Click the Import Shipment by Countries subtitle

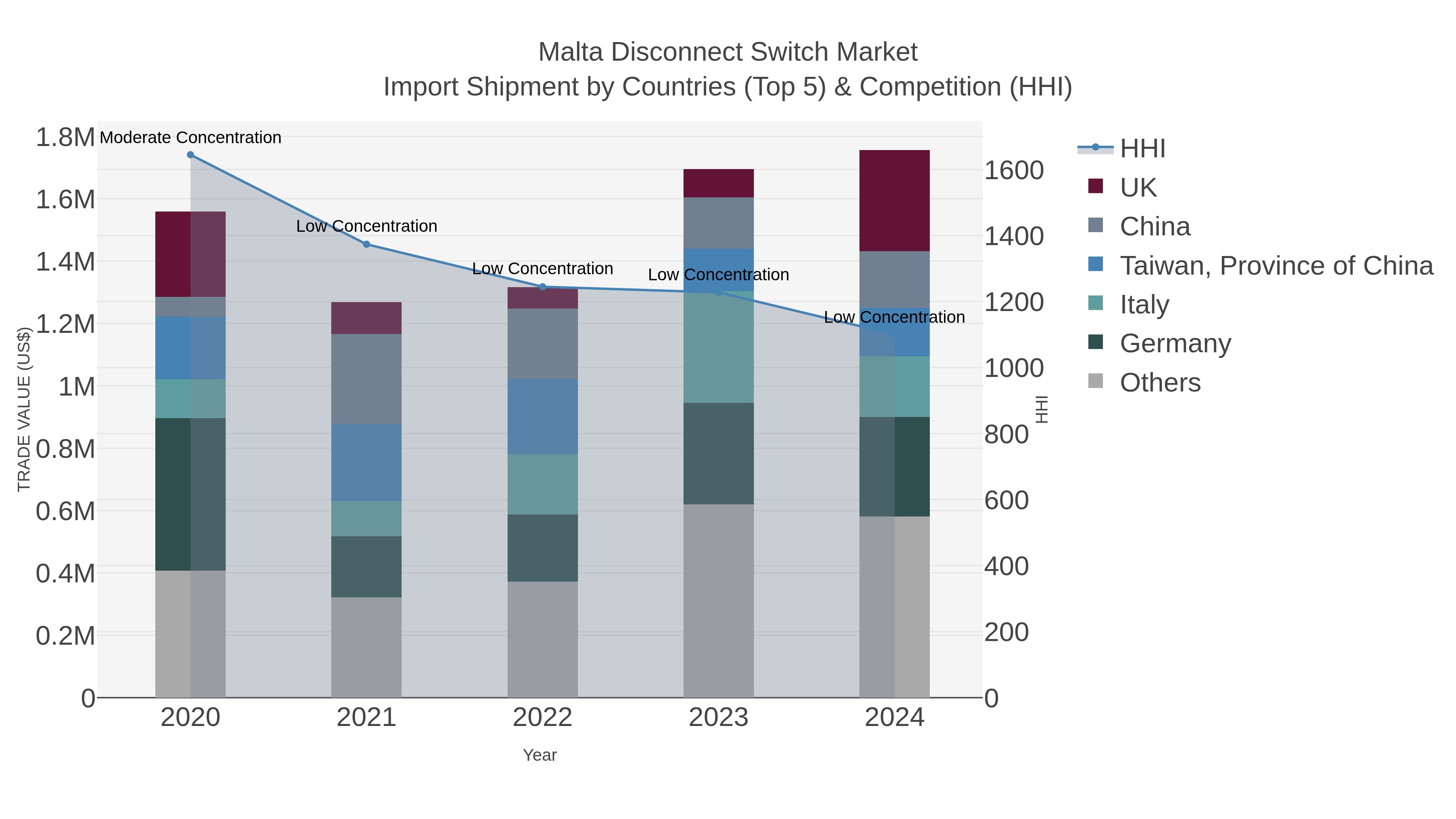728,87
